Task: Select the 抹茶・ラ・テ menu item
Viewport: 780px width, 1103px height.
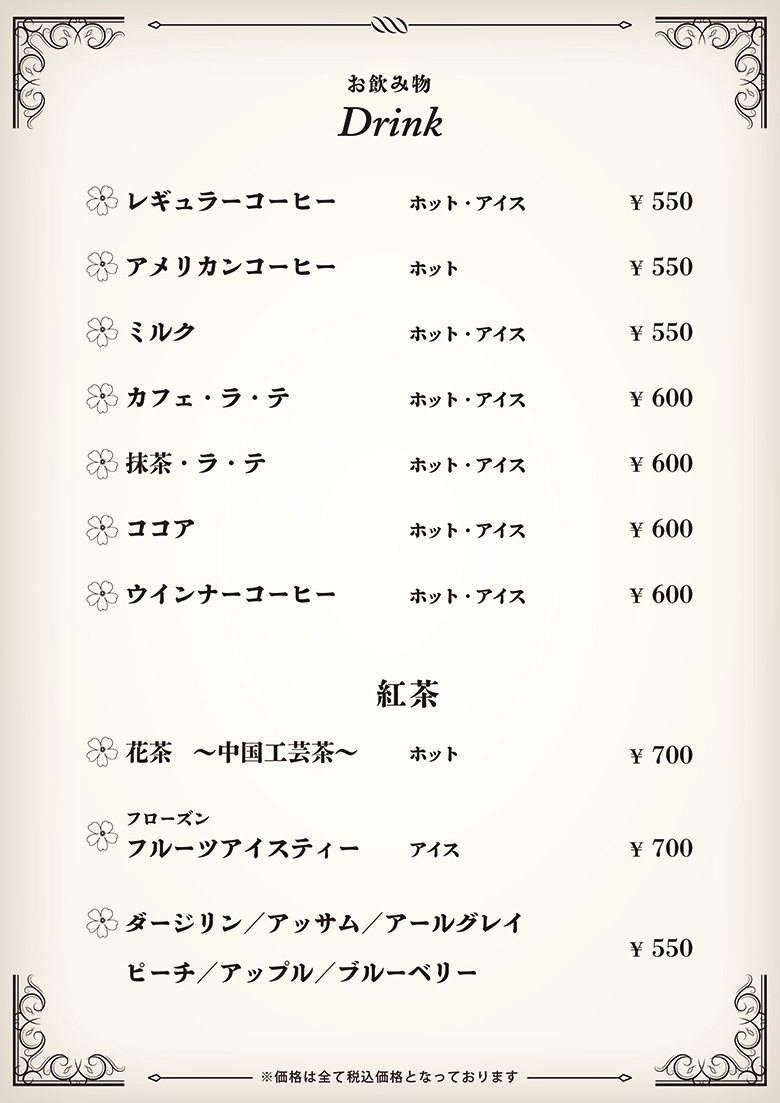Action: [x=196, y=464]
